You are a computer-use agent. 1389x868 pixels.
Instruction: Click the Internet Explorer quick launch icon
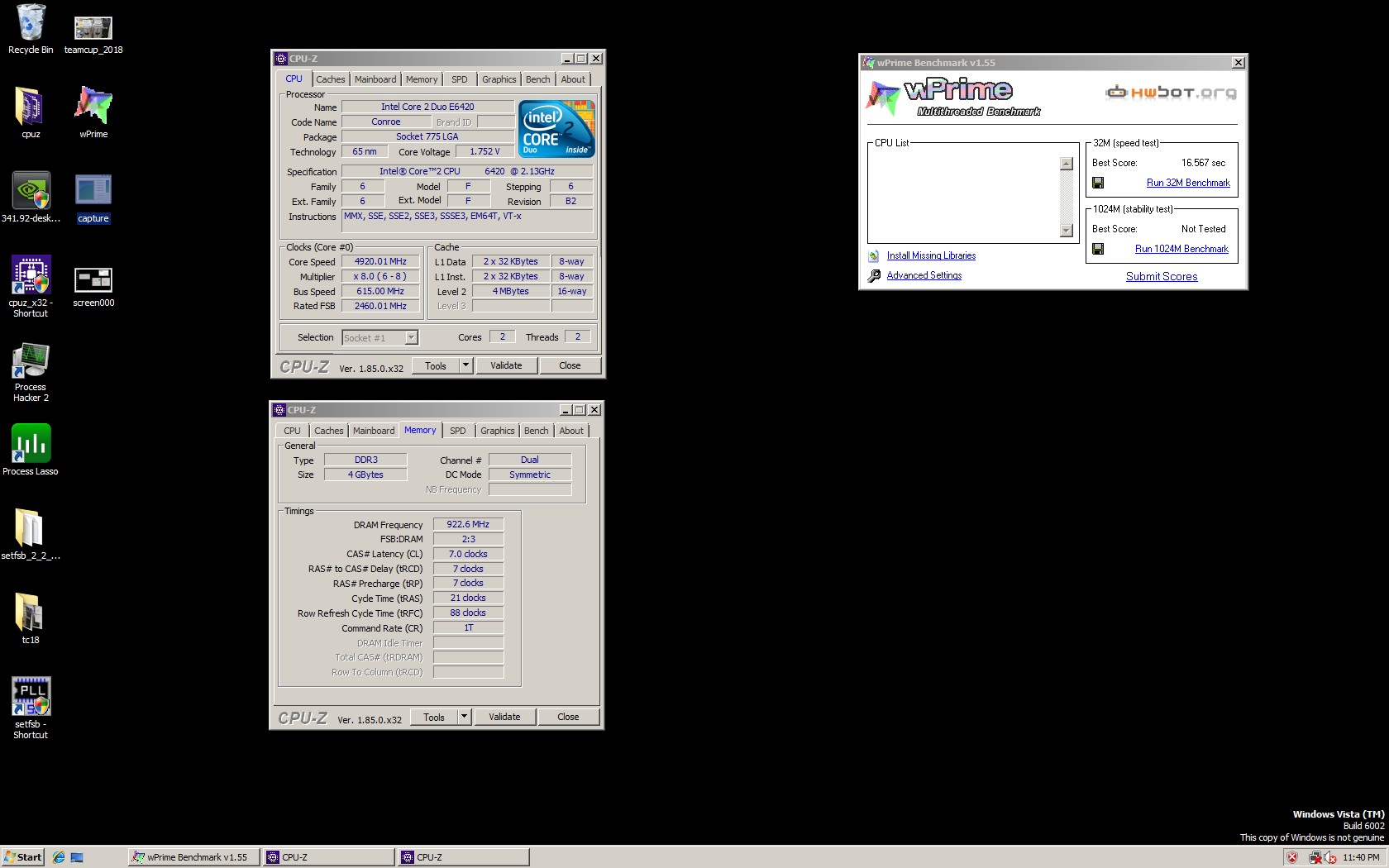tap(59, 857)
